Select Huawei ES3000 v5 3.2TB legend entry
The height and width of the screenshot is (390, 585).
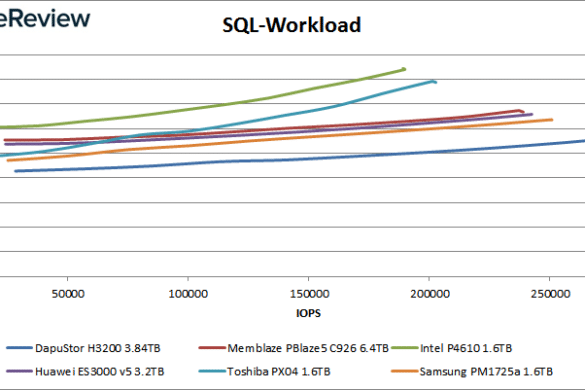pos(85,372)
